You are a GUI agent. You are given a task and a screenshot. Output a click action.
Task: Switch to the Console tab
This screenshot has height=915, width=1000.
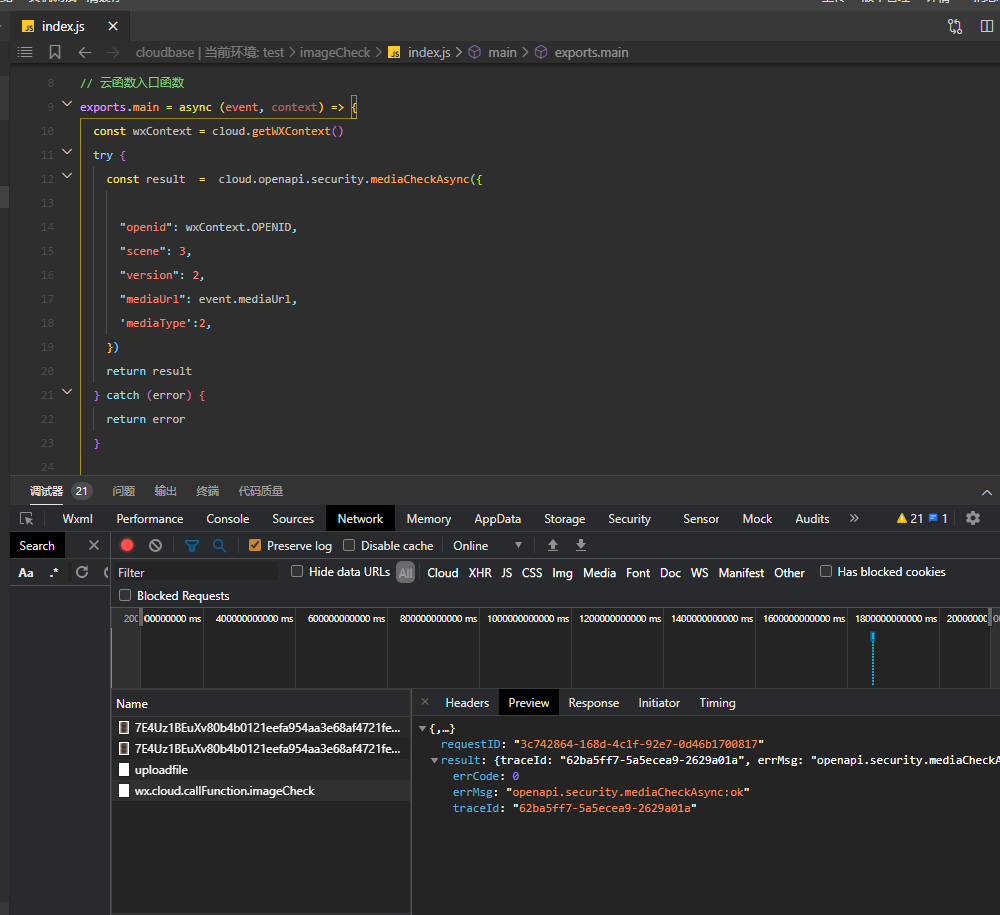tap(227, 518)
